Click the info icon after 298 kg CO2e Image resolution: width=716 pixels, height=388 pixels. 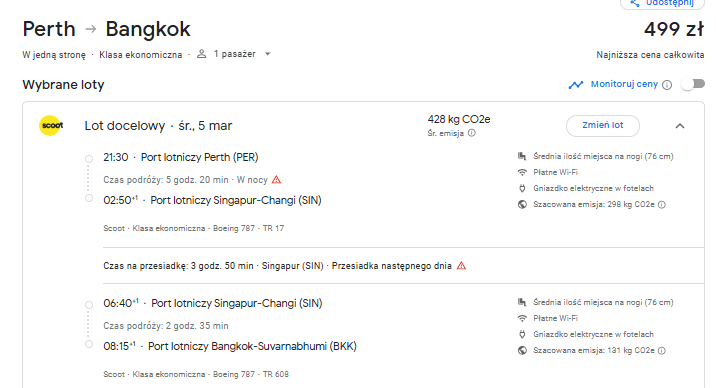662,204
